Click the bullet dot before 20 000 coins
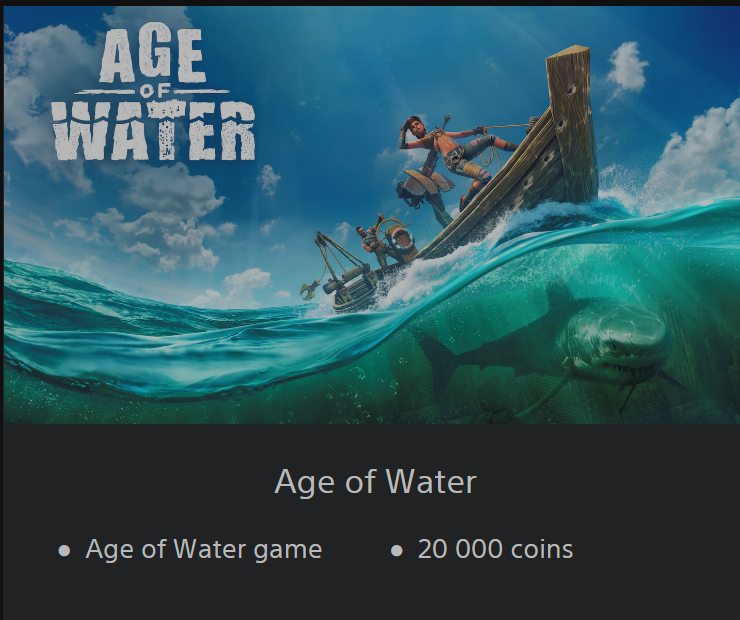 [x=397, y=551]
